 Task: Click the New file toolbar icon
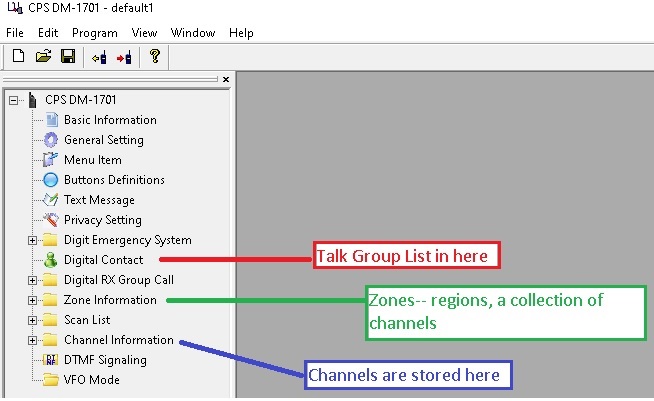click(x=18, y=56)
